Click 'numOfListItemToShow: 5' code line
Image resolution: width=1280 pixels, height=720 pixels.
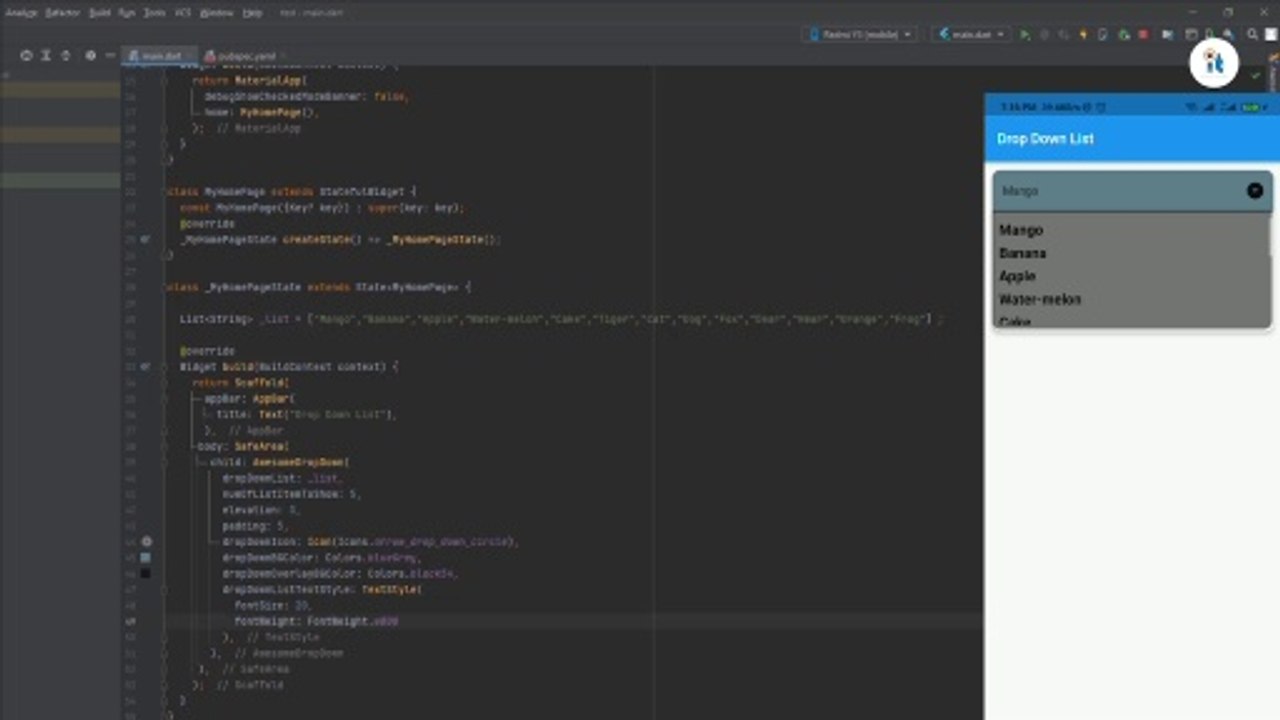point(291,494)
